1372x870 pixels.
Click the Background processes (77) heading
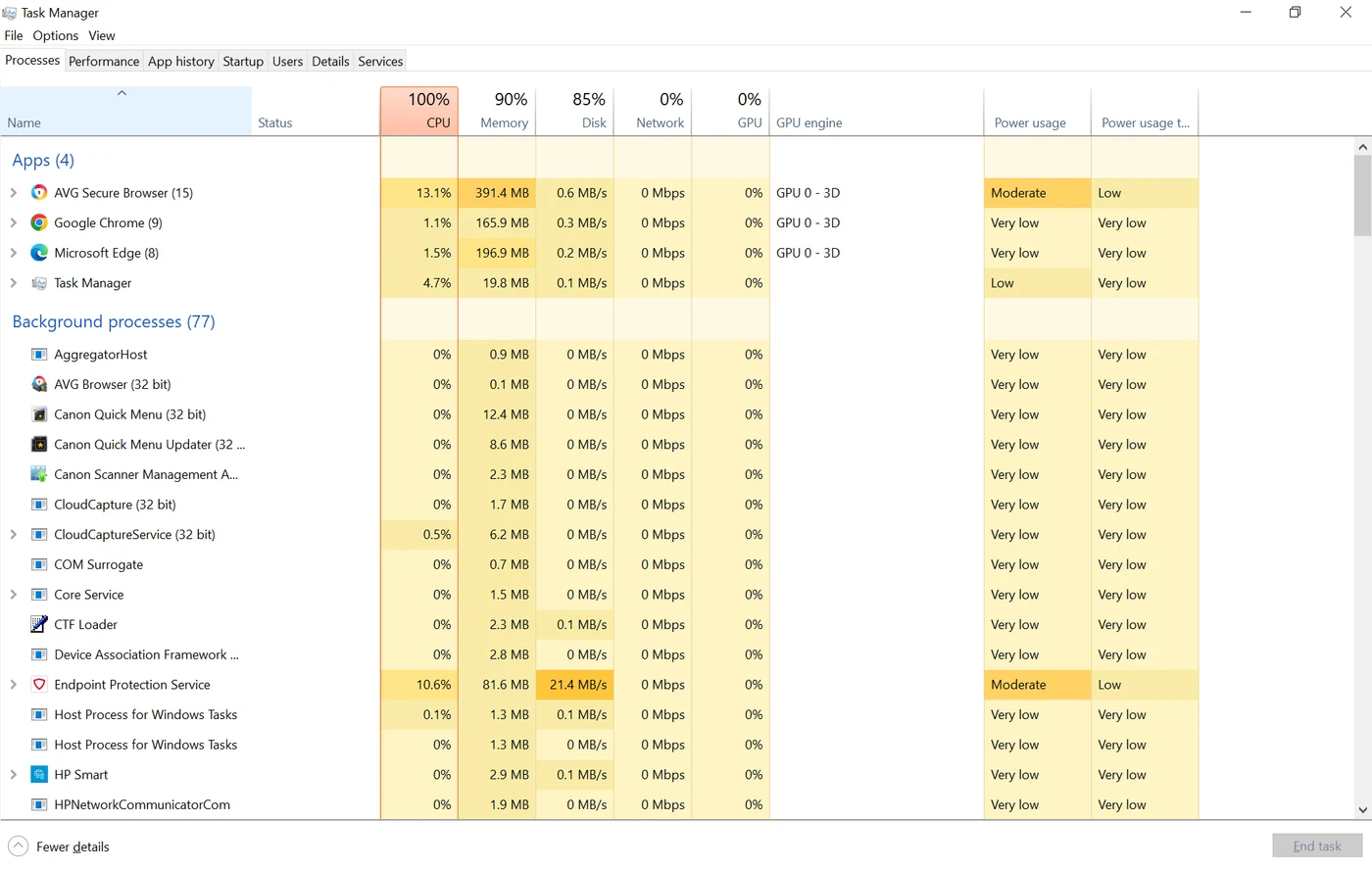[114, 321]
